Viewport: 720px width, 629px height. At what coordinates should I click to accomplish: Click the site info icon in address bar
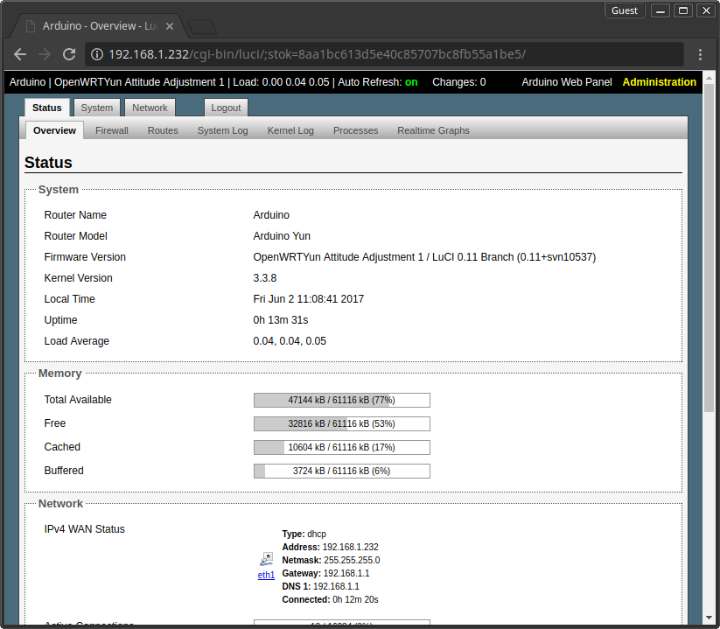point(96,55)
